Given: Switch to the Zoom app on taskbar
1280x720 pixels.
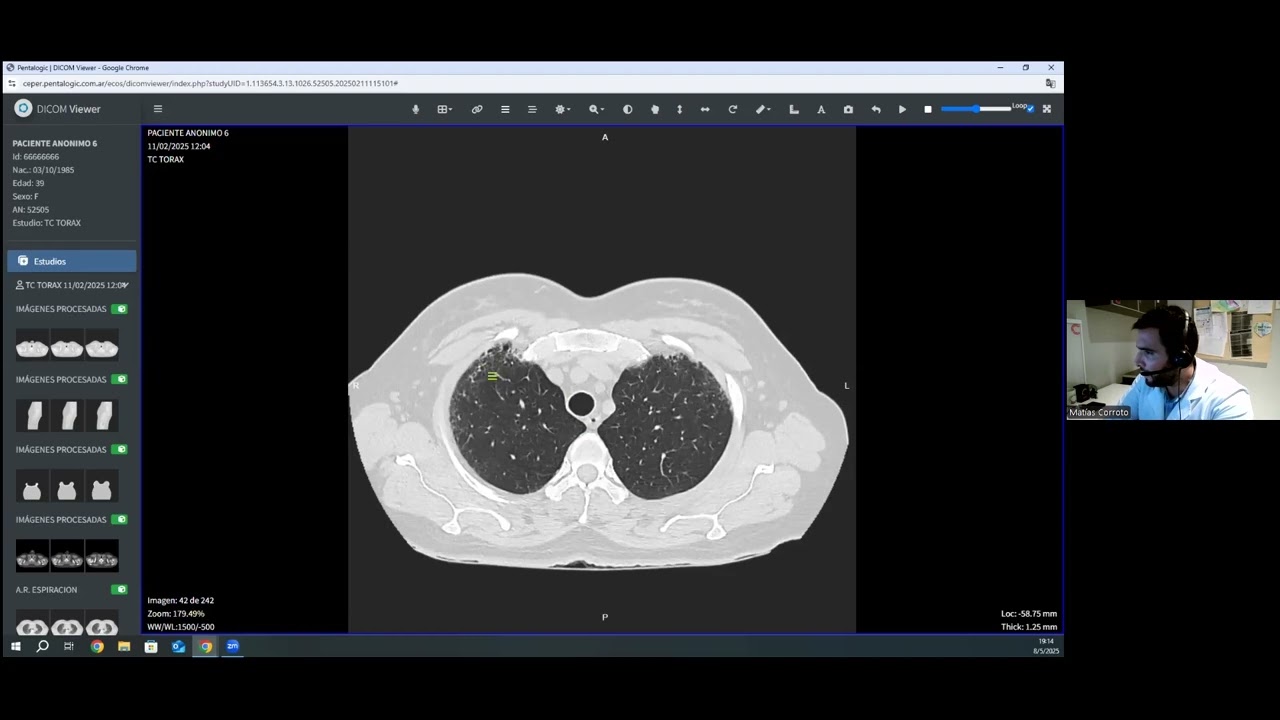Looking at the screenshot, I should pos(232,646).
